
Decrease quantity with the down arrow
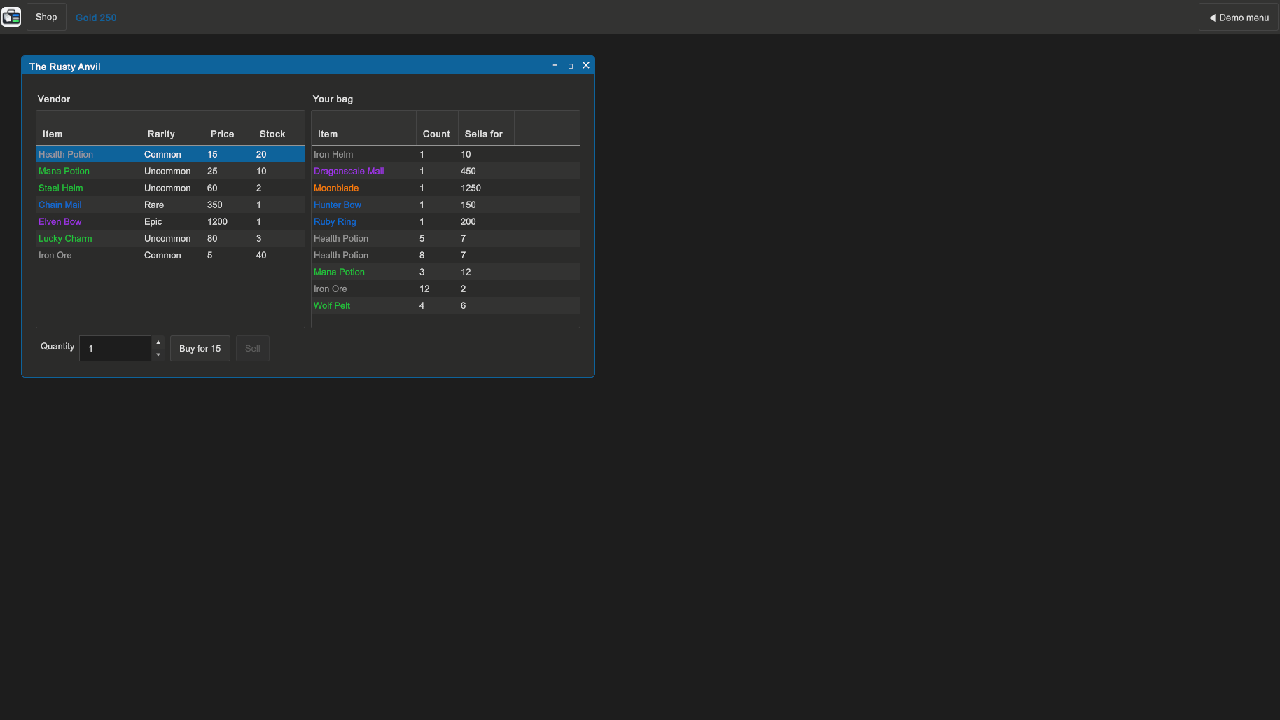[158, 354]
